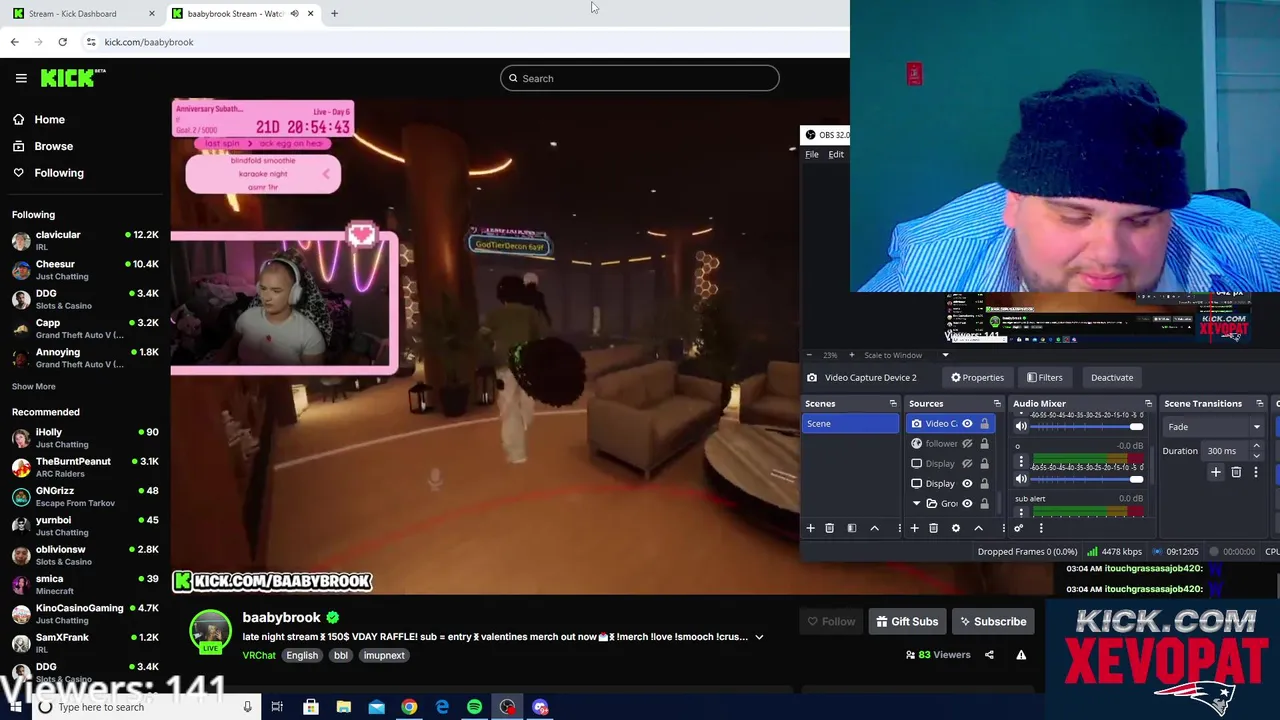
Task: Click Deactivate button in OBS
Action: 1112,378
